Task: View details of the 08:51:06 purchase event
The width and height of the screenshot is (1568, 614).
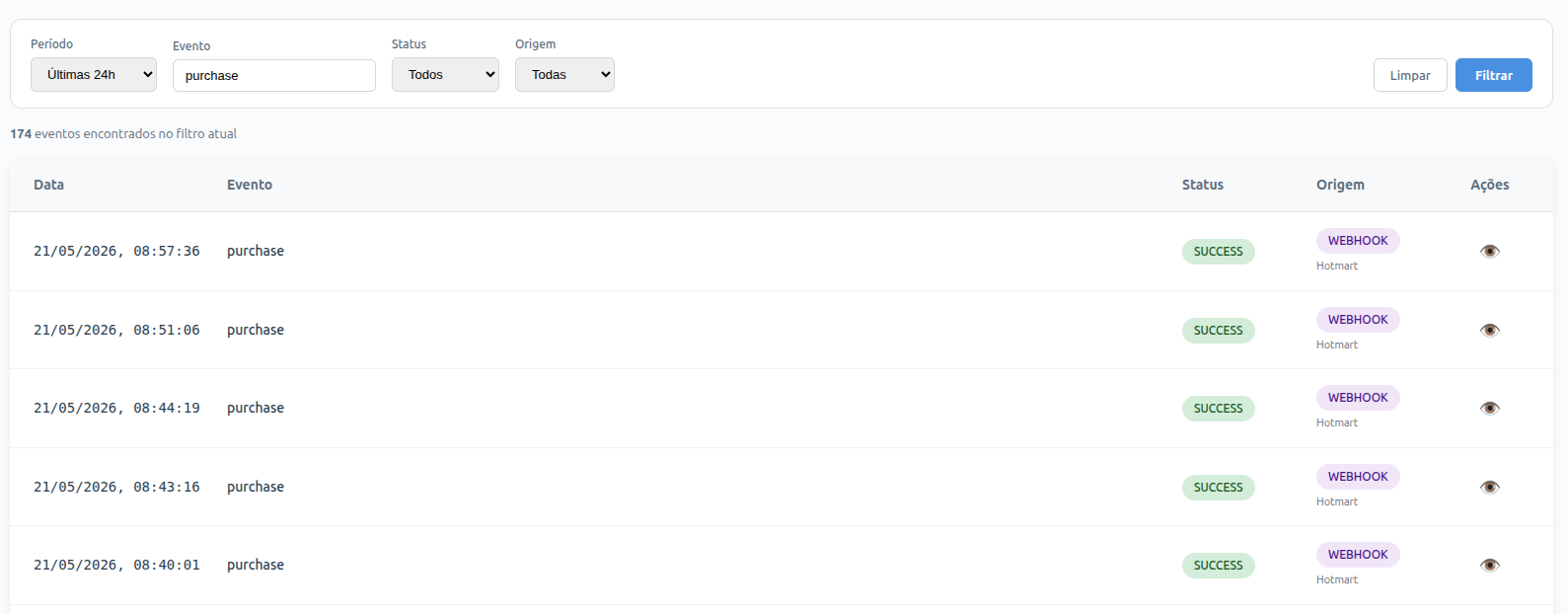Action: (1490, 330)
